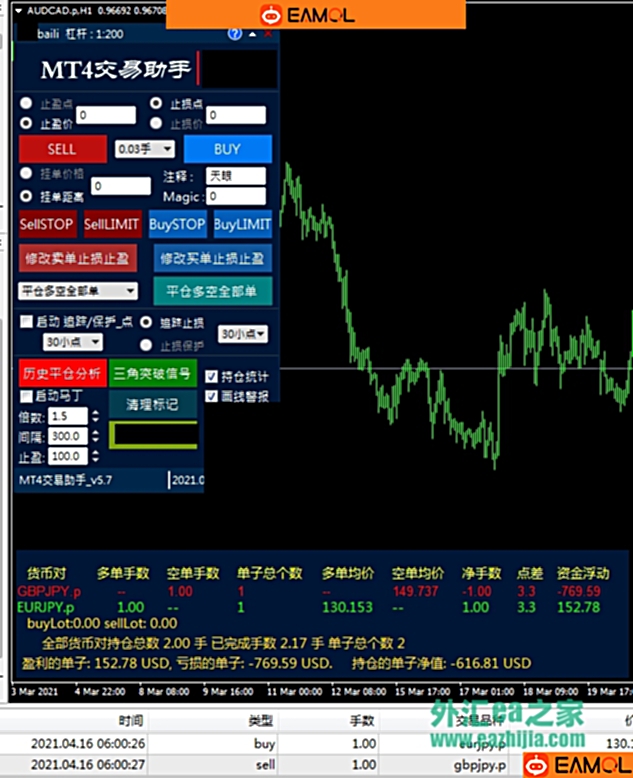Expand the AUDCAD.p,H1 chart title menu arrow

pyautogui.click(x=18, y=10)
